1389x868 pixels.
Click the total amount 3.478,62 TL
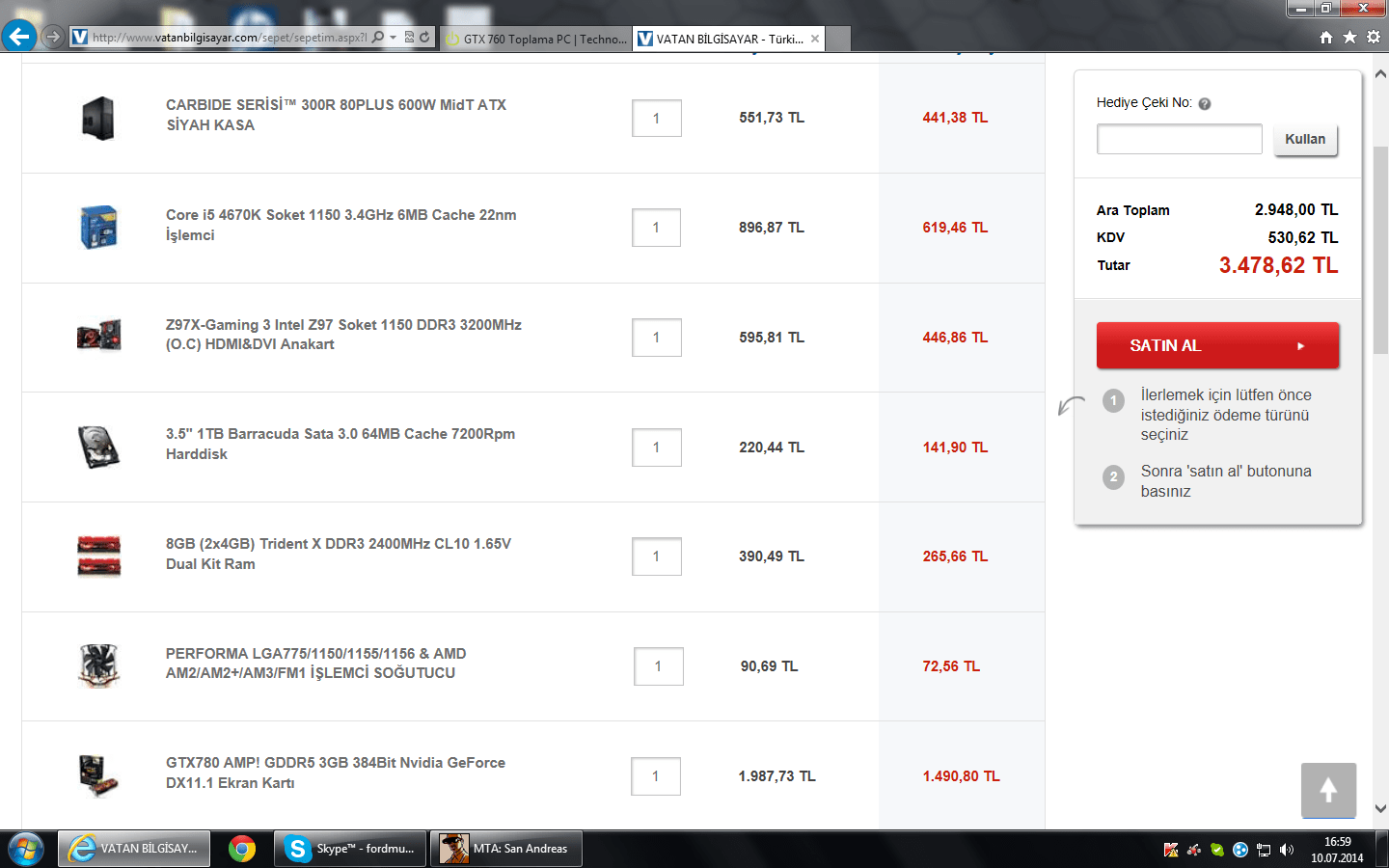click(1278, 265)
